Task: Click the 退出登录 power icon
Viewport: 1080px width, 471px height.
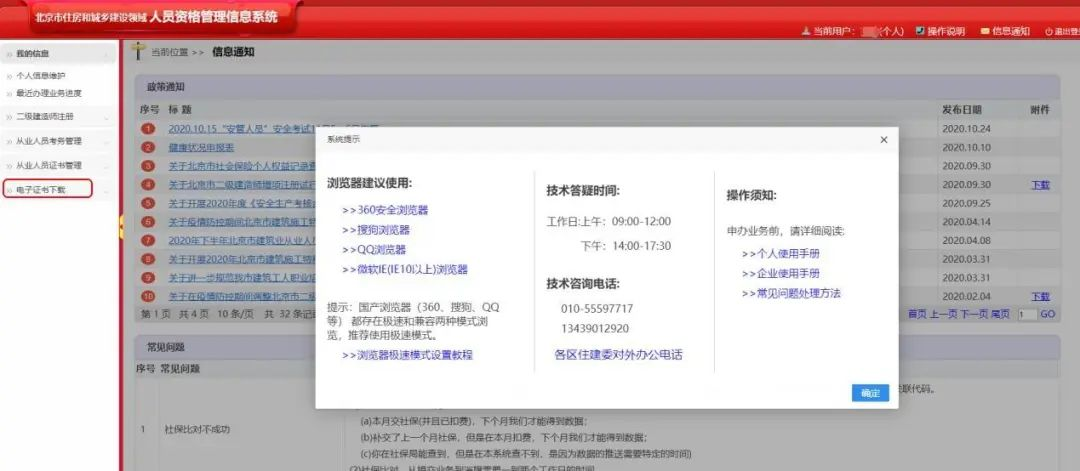Action: pos(1049,32)
